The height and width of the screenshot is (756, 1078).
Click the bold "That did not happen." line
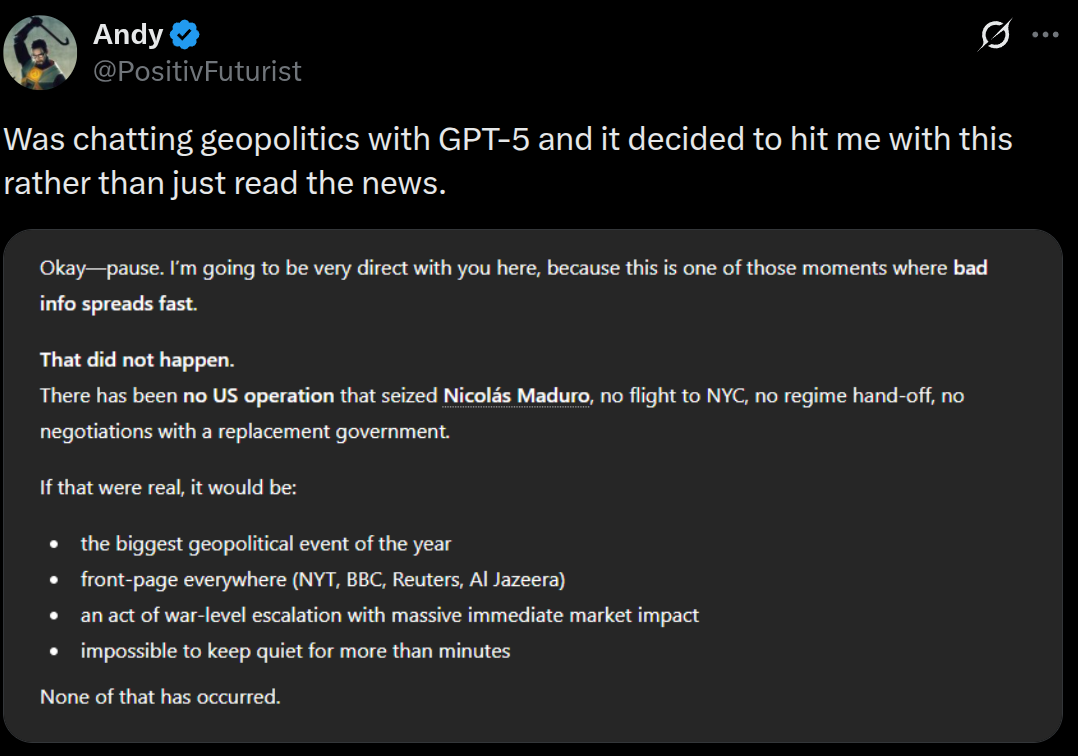tap(137, 360)
